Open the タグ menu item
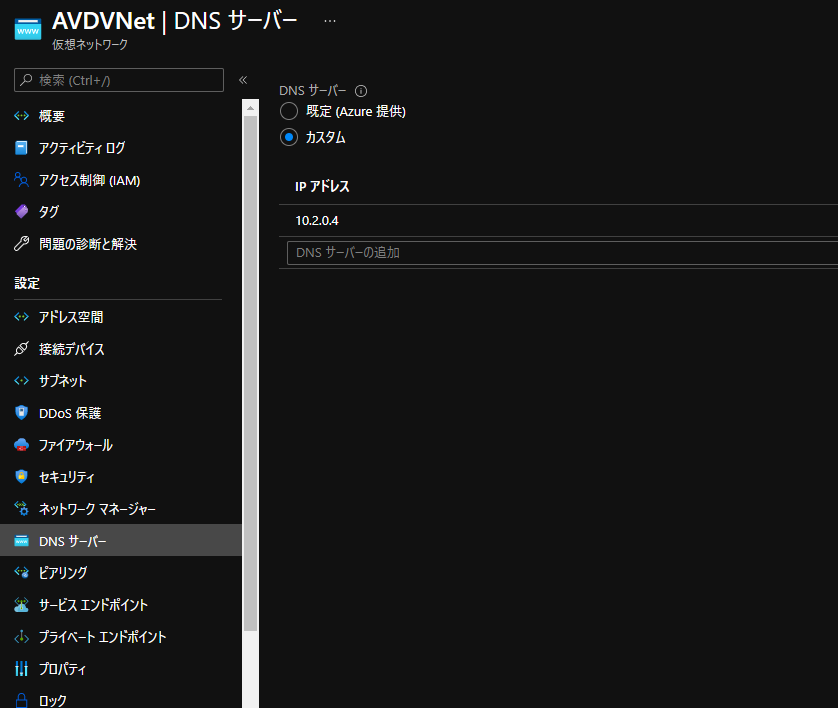Viewport: 838px width, 708px height. 49,212
